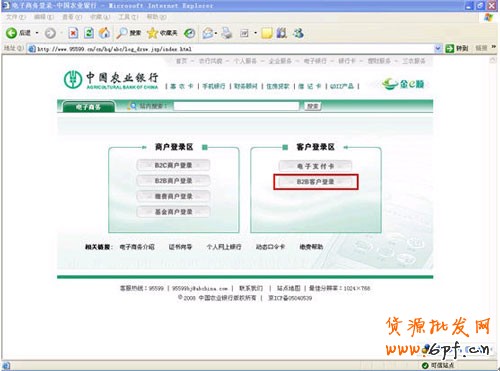Open History with green clock icon
500x371 pixels.
pos(190,33)
